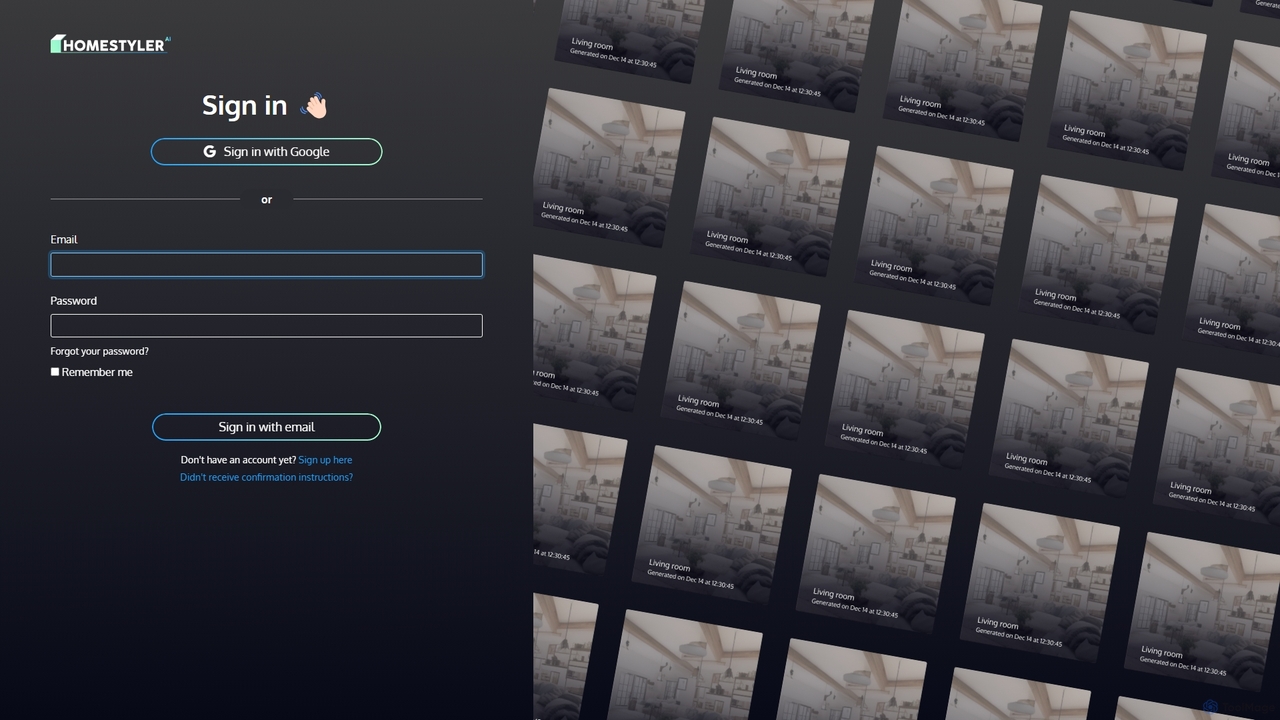The height and width of the screenshot is (720, 1280).
Task: Submit with 'Sign in with email' button
Action: point(266,427)
